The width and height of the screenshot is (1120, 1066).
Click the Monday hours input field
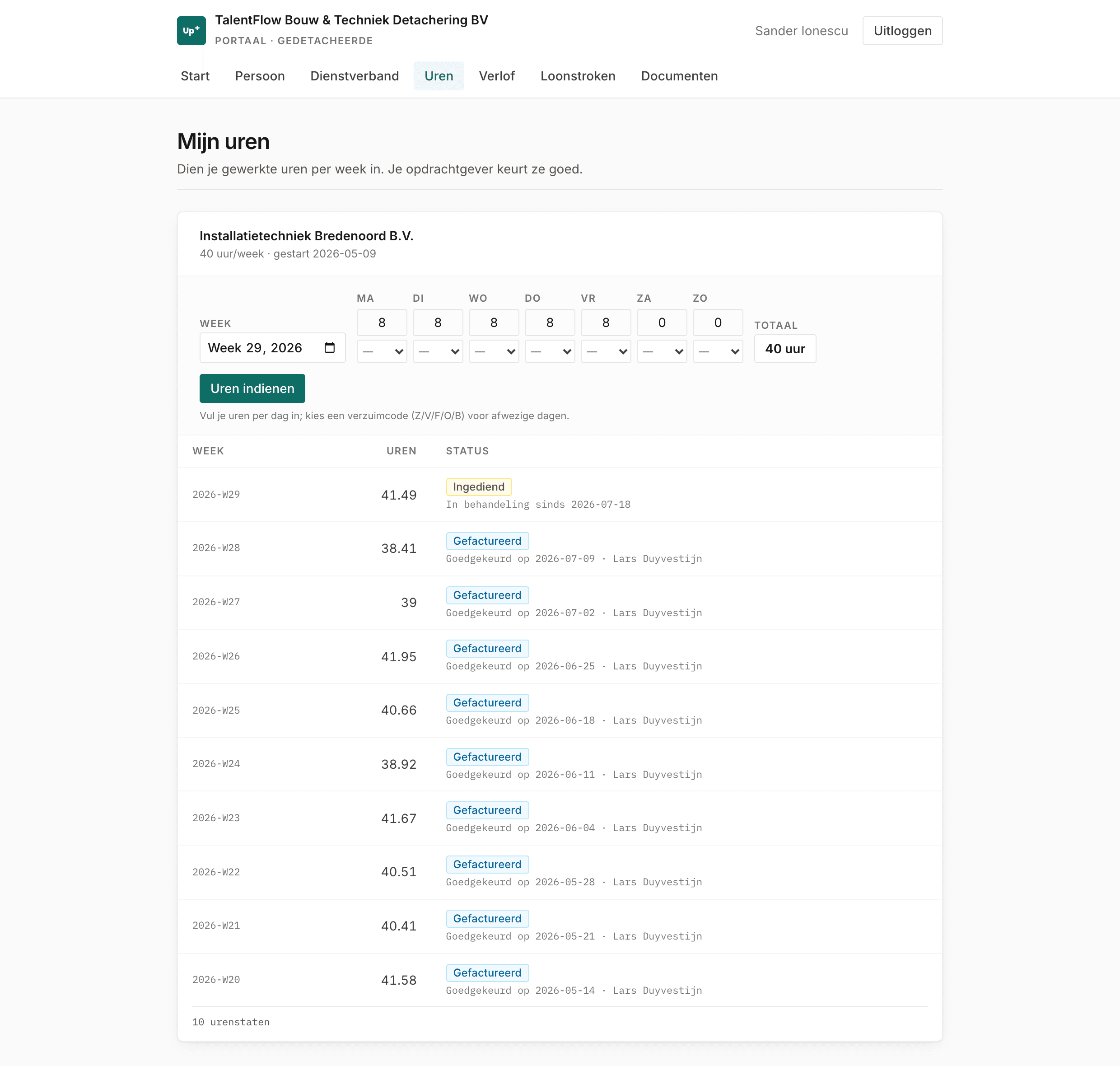382,323
